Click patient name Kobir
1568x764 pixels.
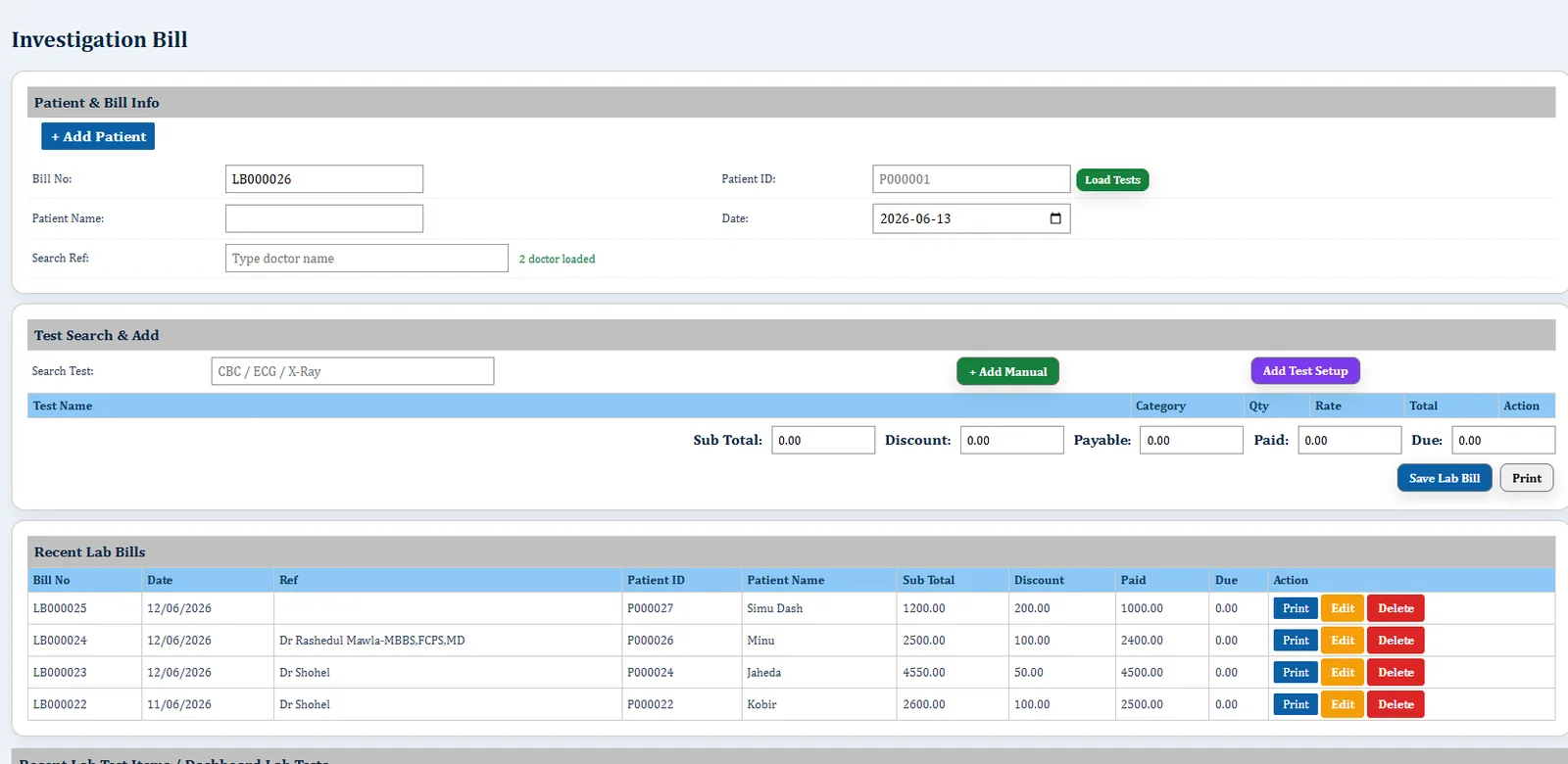pyautogui.click(x=761, y=704)
